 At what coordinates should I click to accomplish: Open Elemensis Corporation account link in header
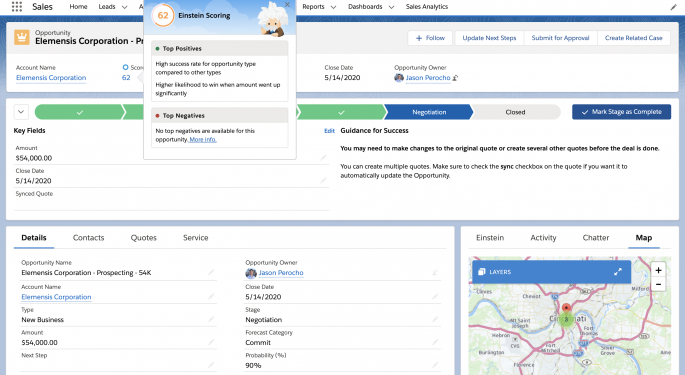tap(51, 78)
